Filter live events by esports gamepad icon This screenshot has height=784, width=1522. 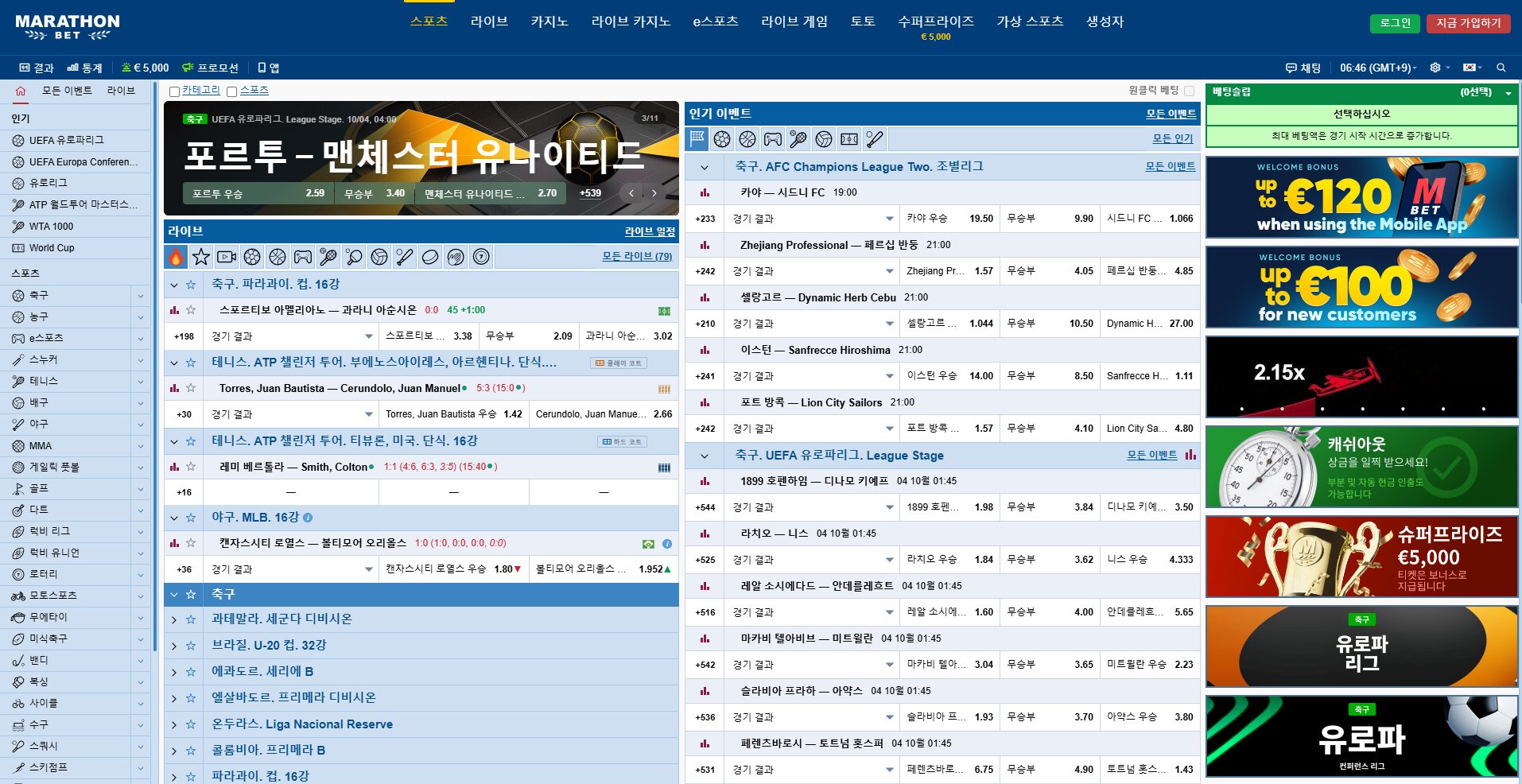[303, 257]
